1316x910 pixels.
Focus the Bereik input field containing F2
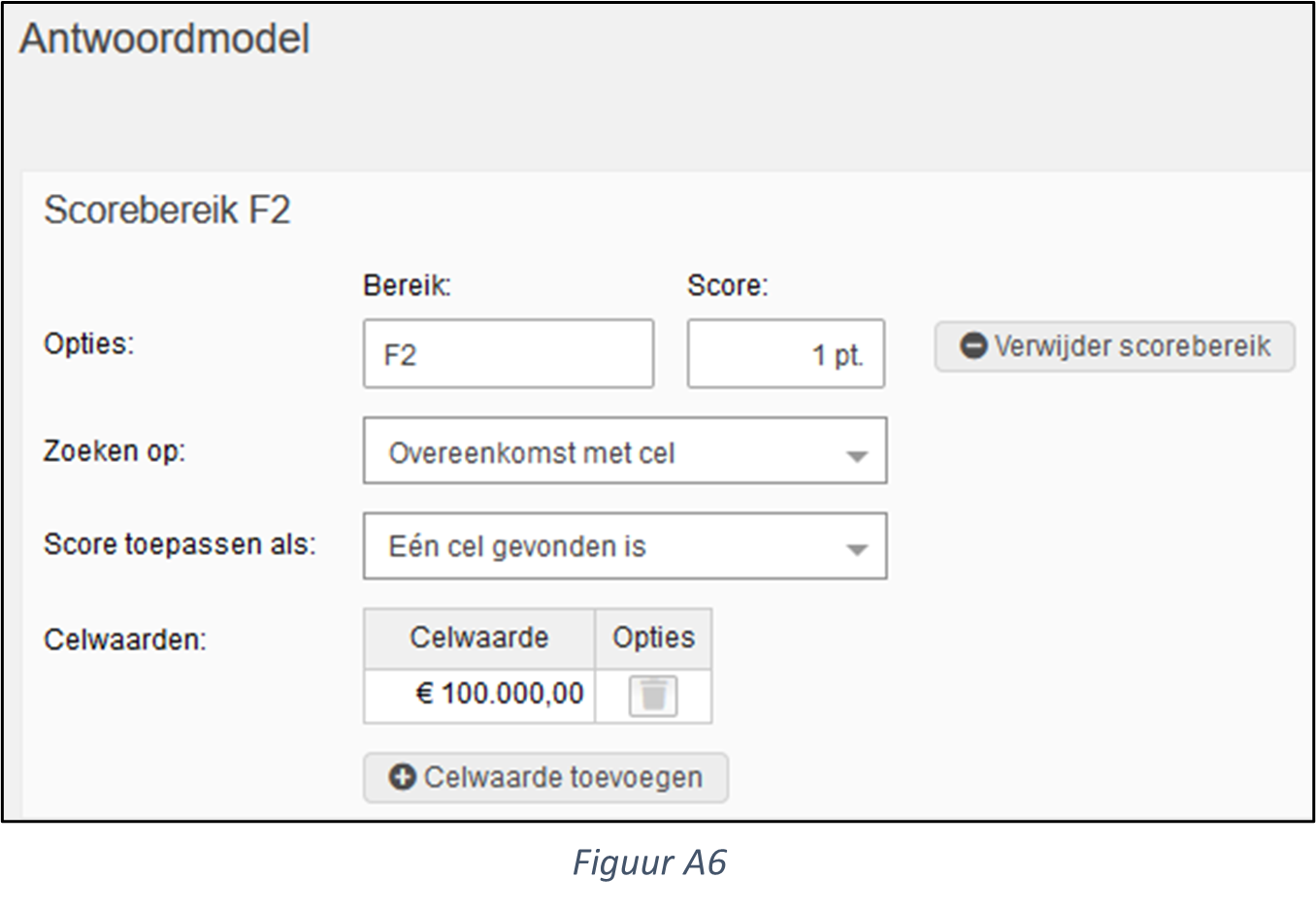pos(509,354)
